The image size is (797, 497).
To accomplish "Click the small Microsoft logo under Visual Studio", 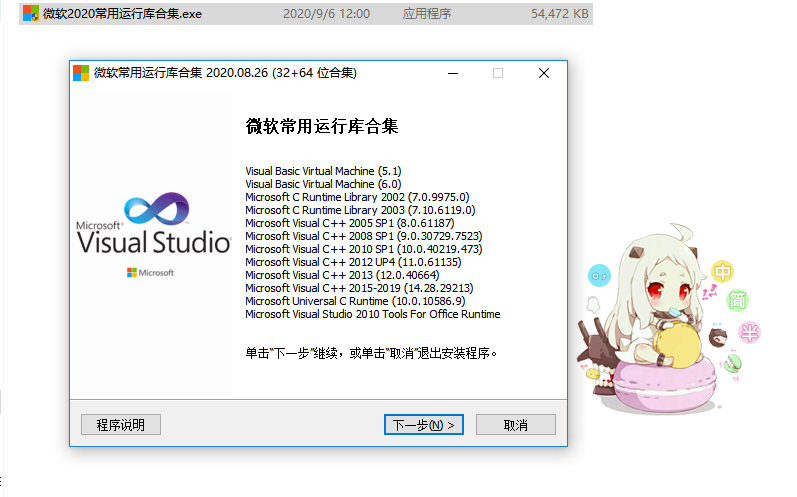I will point(151,272).
